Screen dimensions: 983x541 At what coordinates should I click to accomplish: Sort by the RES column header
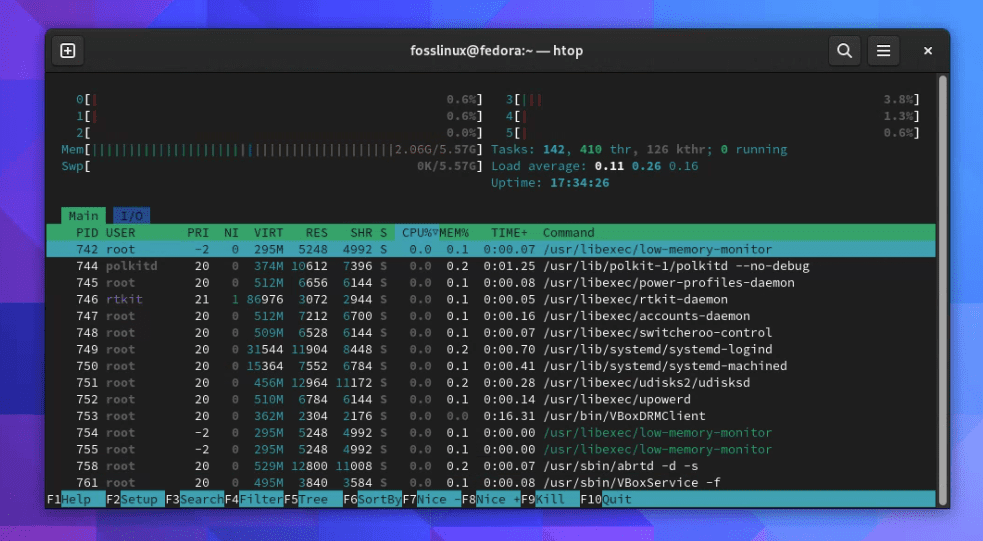[317, 233]
